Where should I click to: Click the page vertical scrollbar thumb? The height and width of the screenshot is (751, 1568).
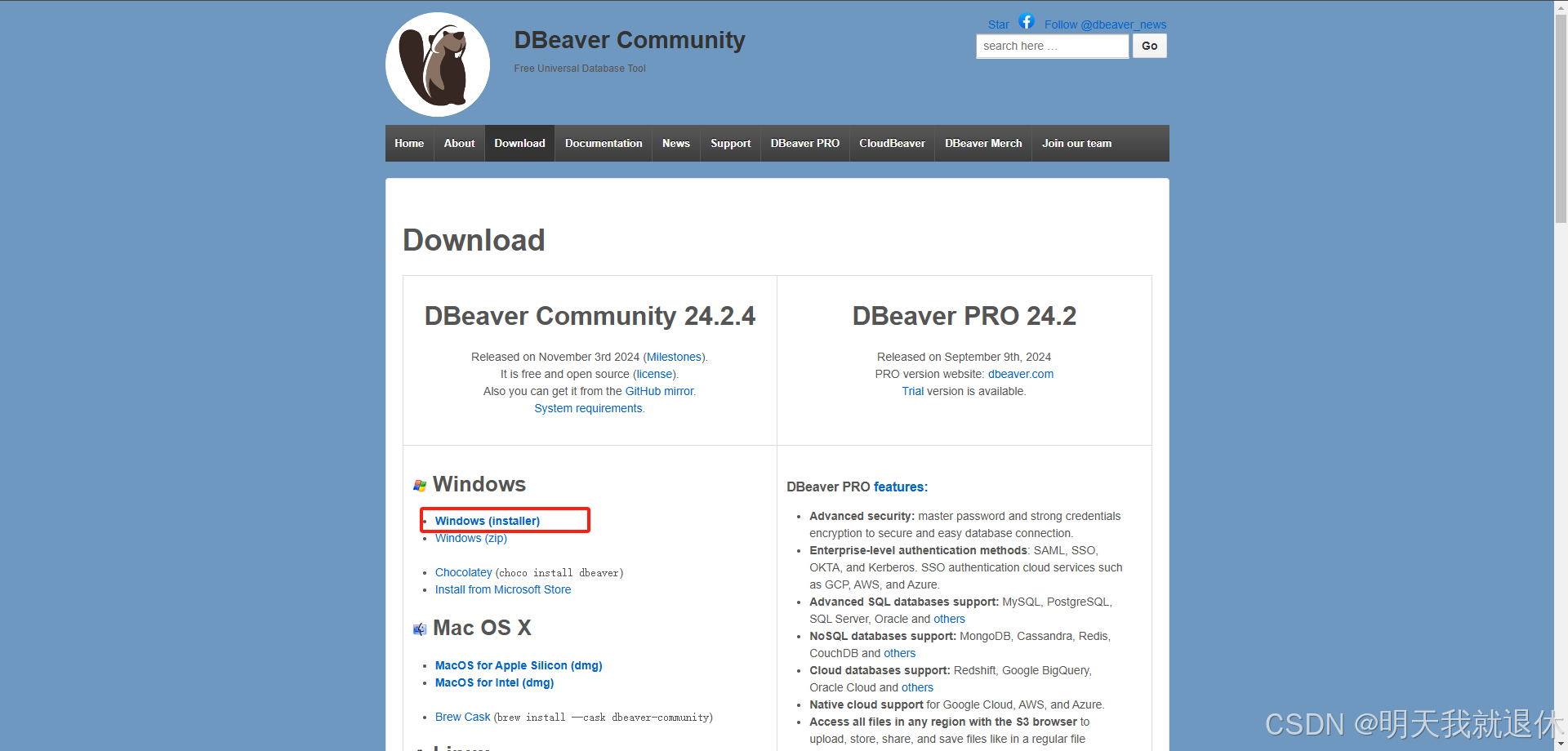[x=1561, y=118]
